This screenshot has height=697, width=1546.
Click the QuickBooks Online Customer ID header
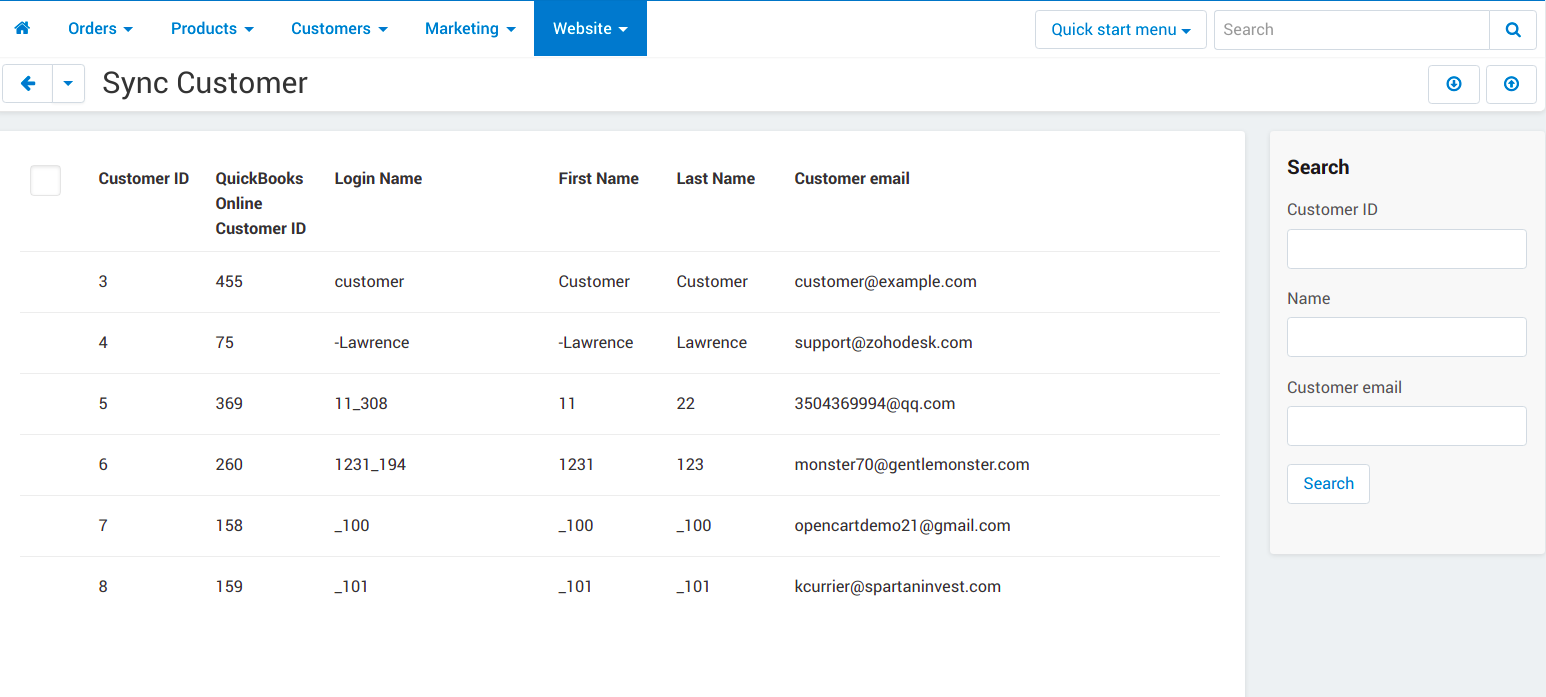coord(261,203)
